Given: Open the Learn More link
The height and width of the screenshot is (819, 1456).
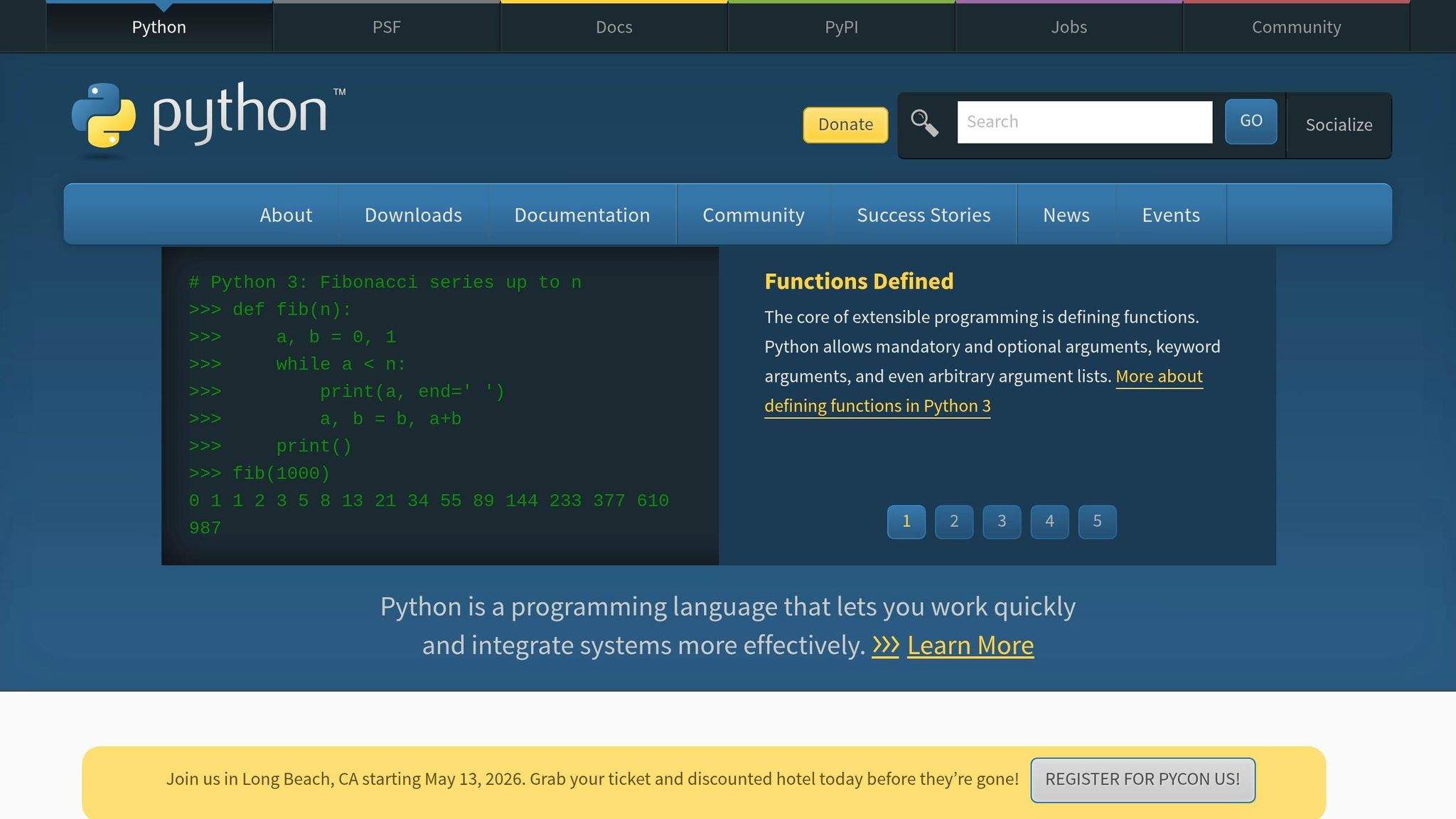Looking at the screenshot, I should [970, 646].
